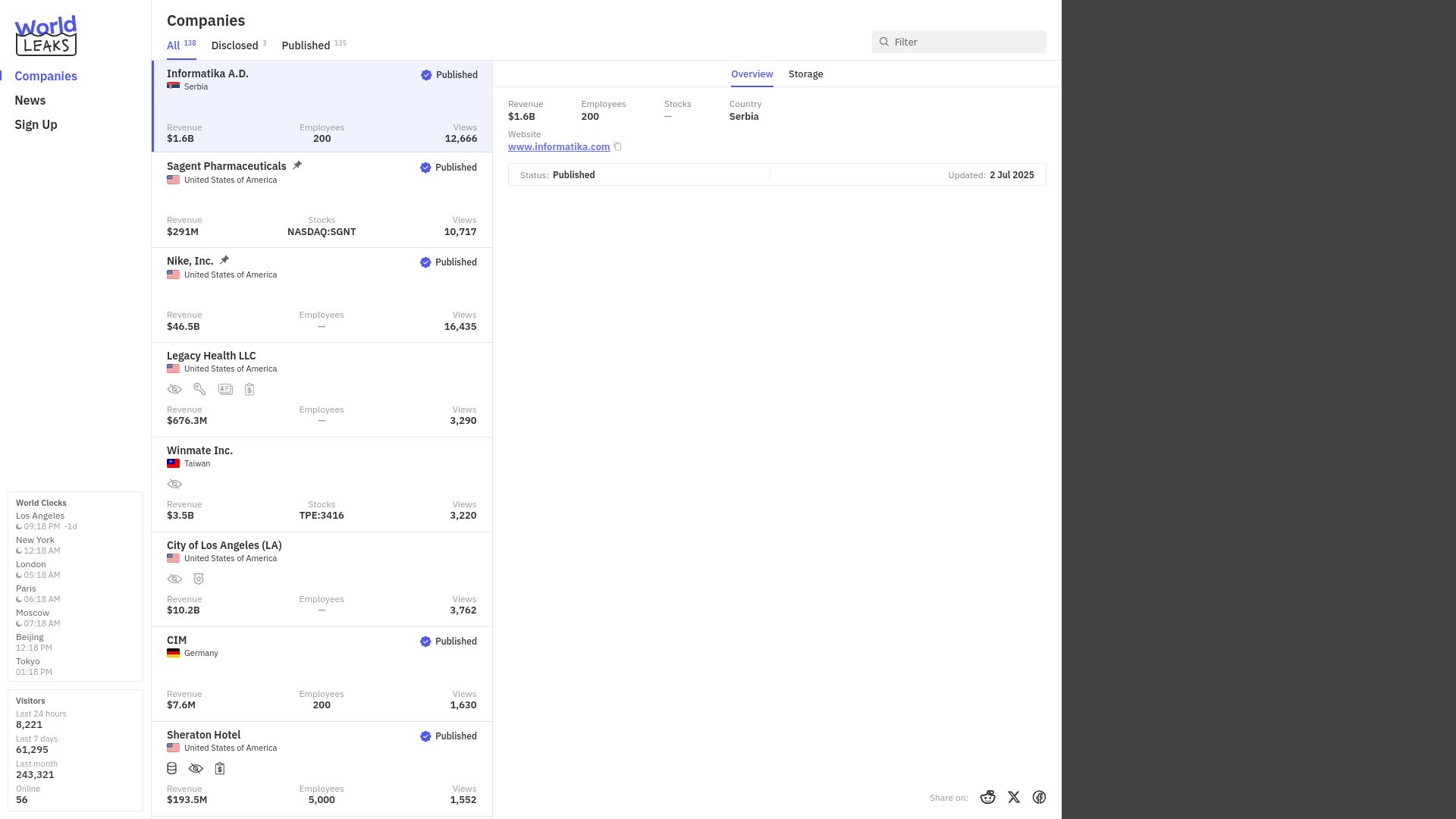1456x819 pixels.
Task: Click the shield badge icon under City of Los Angeles
Action: pos(199,579)
